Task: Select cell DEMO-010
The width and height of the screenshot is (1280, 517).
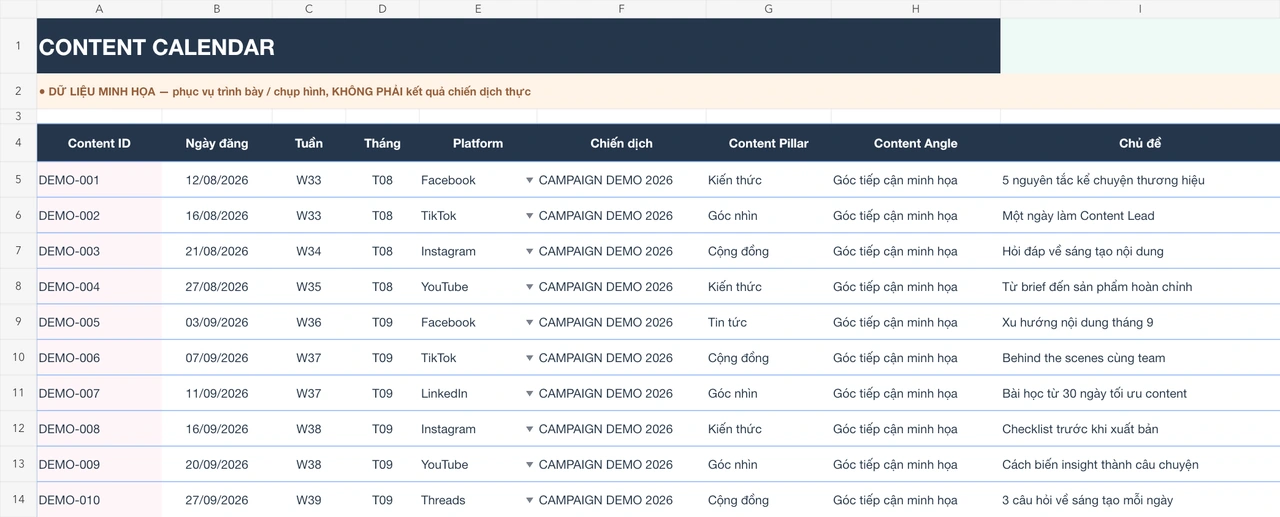Action: point(99,500)
